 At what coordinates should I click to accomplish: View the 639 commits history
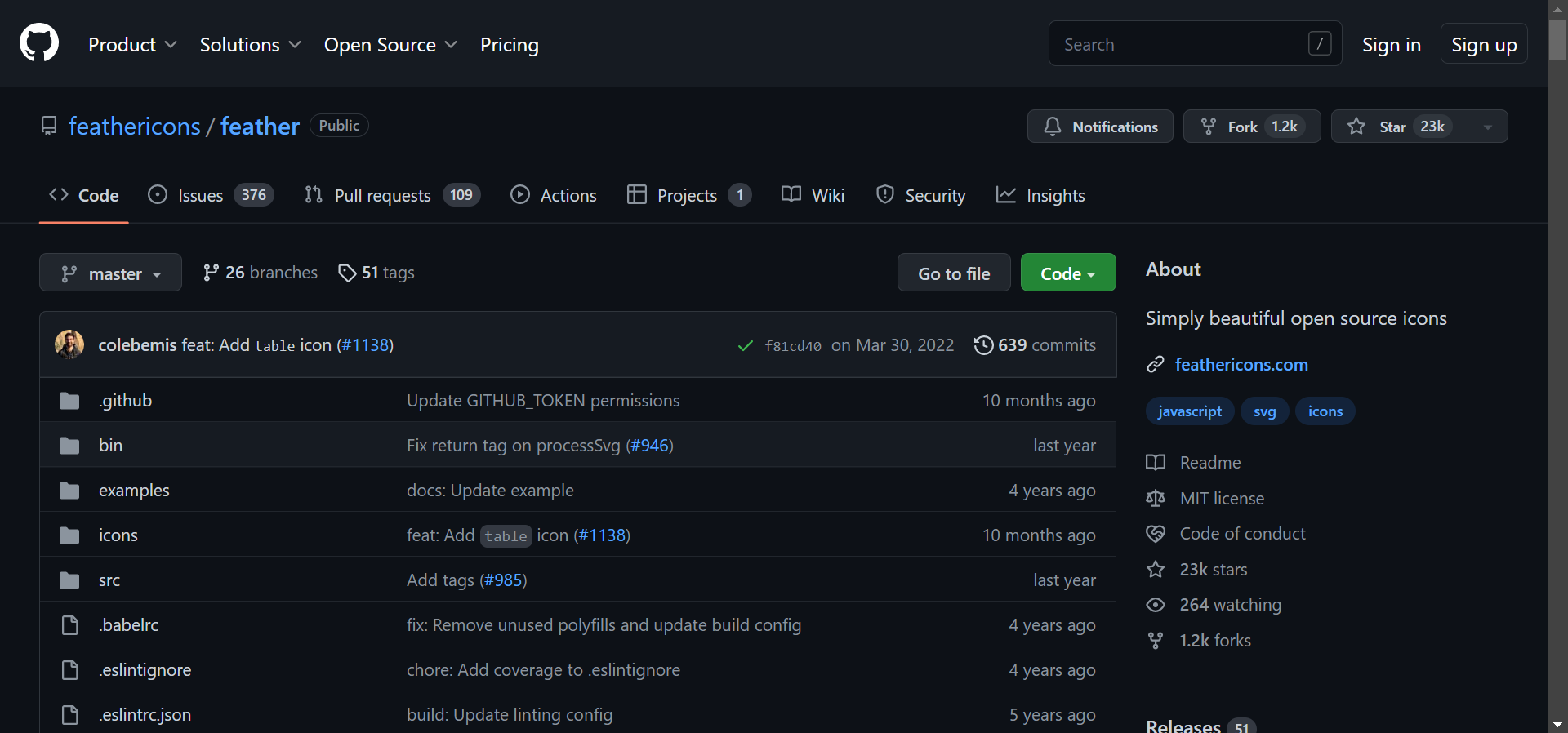tap(1036, 345)
